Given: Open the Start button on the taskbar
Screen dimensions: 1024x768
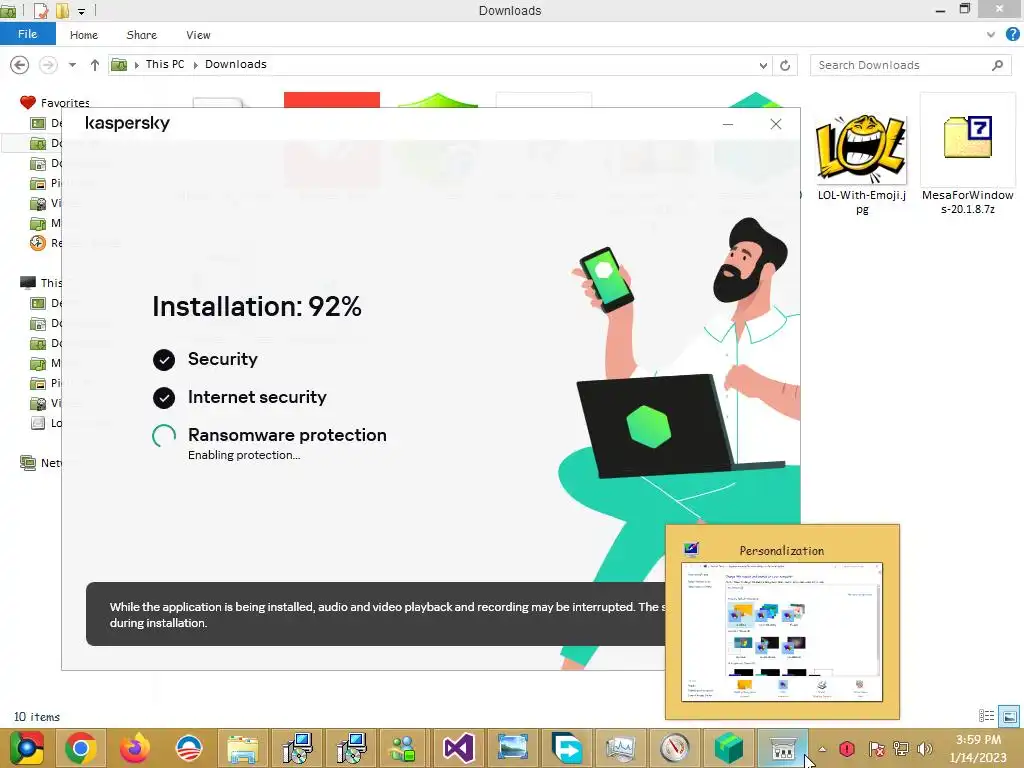Looking at the screenshot, I should pos(26,748).
